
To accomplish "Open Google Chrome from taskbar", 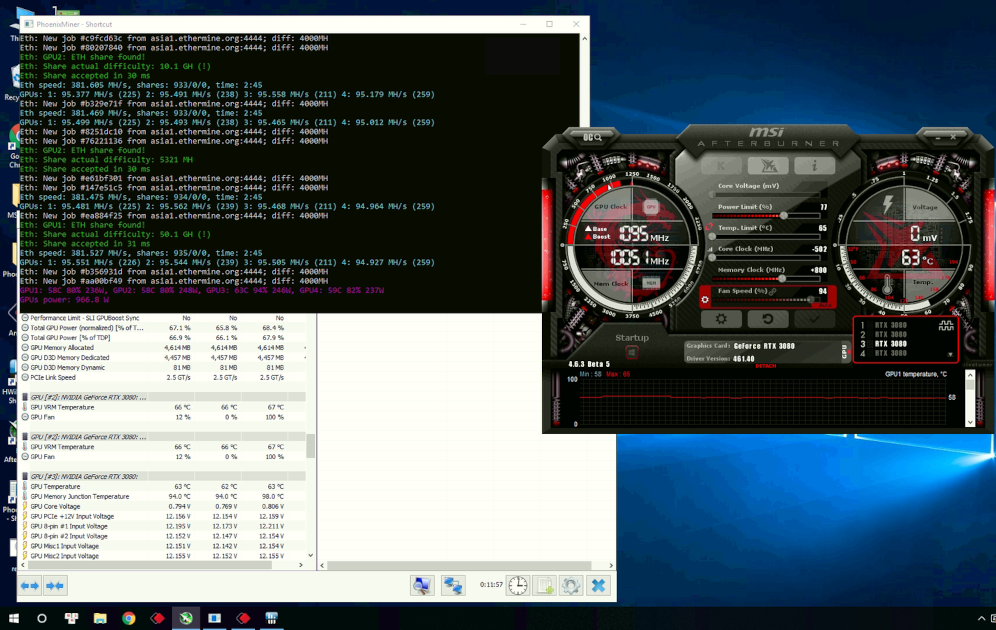I will 129,618.
